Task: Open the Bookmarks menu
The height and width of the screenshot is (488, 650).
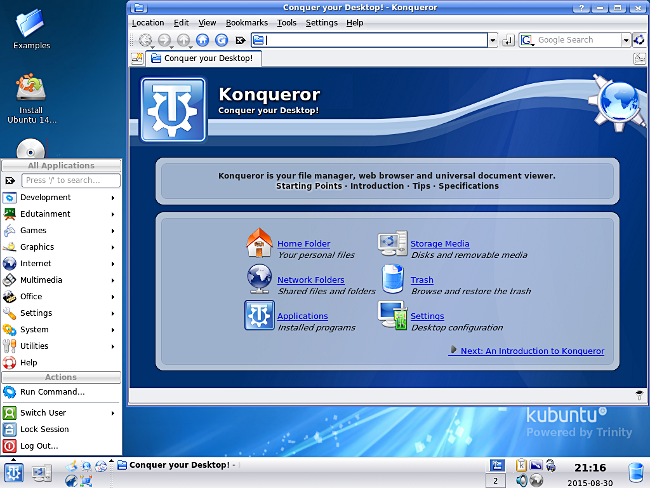Action: click(x=247, y=23)
